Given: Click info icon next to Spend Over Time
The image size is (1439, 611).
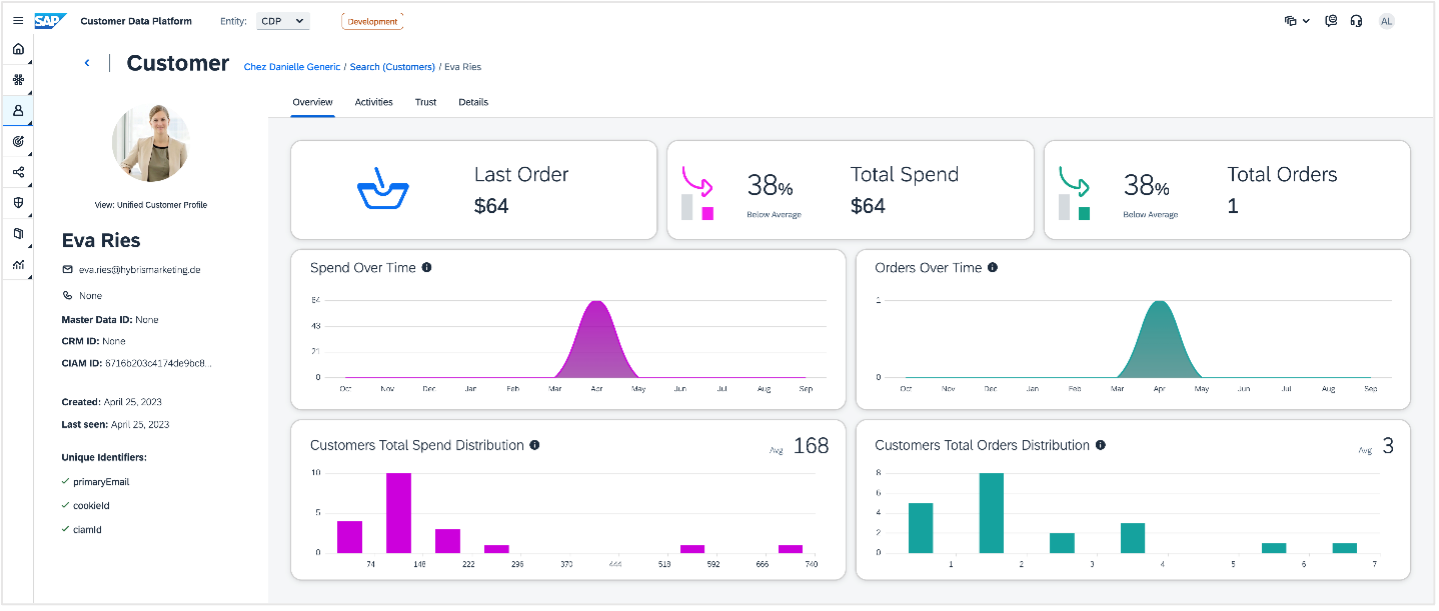Looking at the screenshot, I should 427,268.
